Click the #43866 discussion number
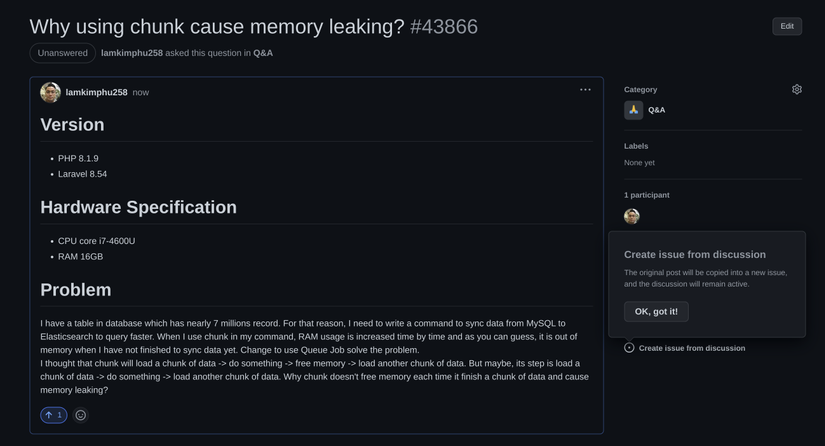The image size is (825, 446). [x=444, y=26]
